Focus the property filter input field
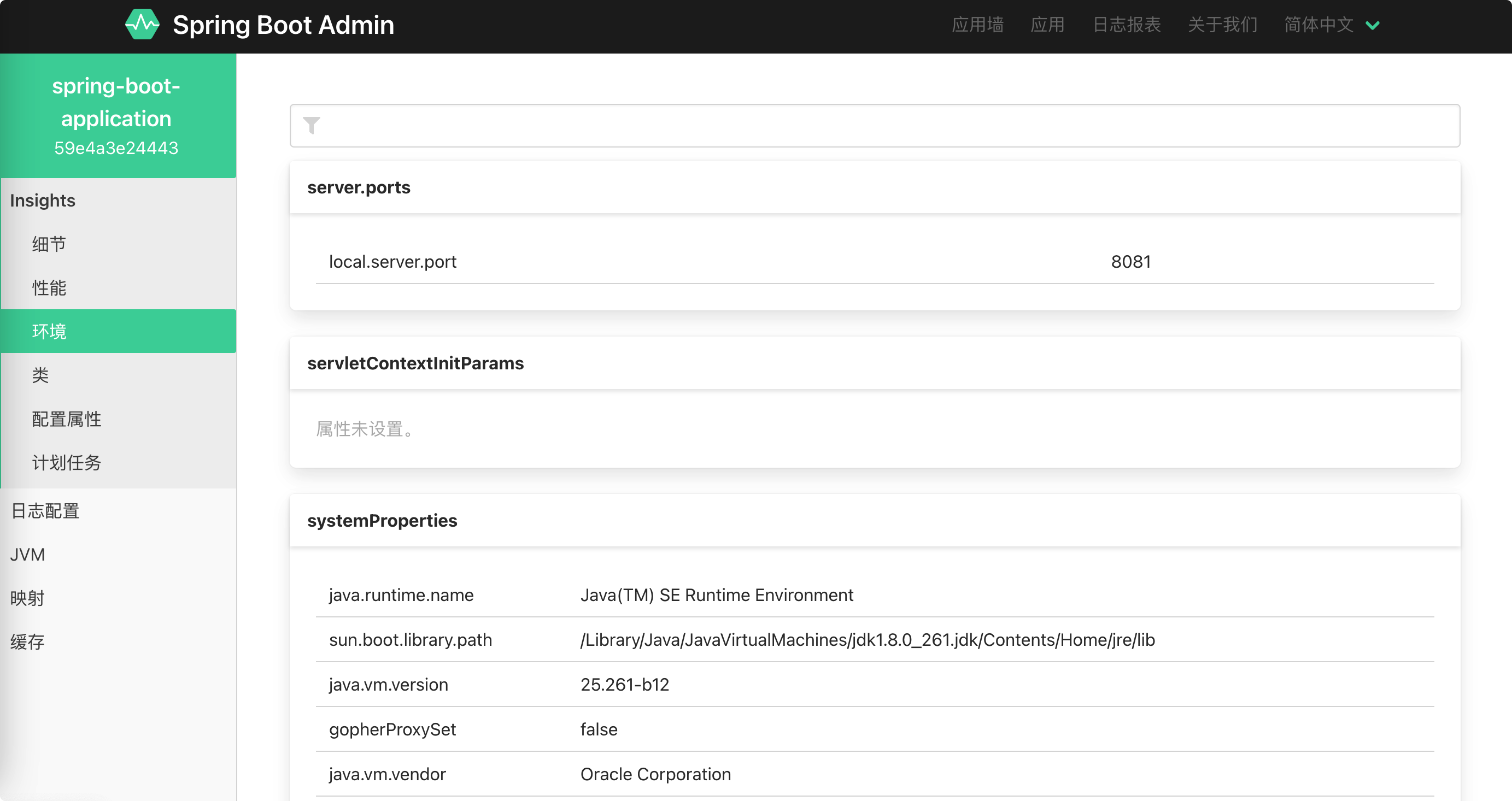This screenshot has height=801, width=1512. click(x=875, y=126)
